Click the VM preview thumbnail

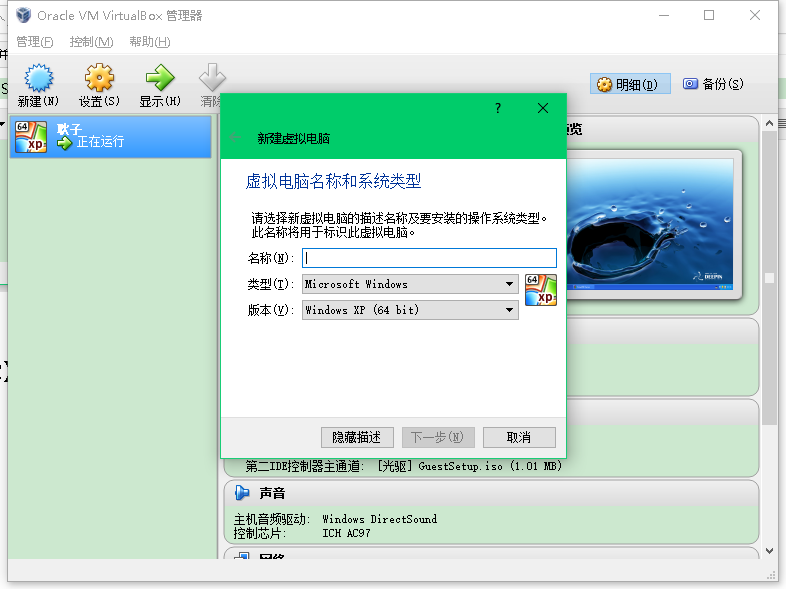650,224
